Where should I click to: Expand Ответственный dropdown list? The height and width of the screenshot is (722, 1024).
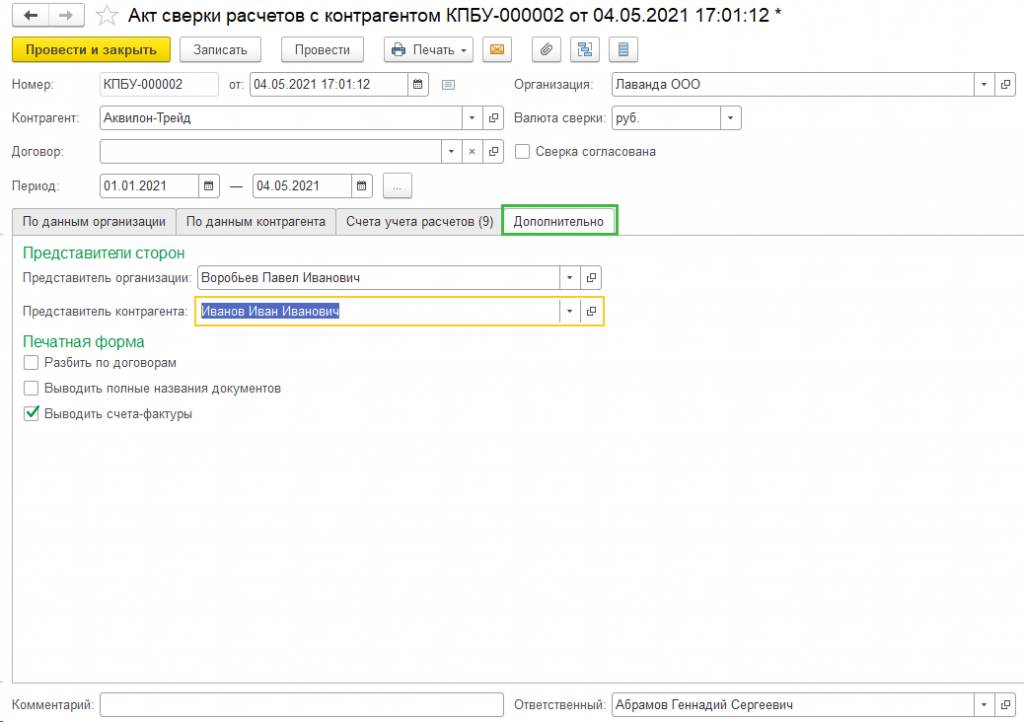[x=984, y=704]
